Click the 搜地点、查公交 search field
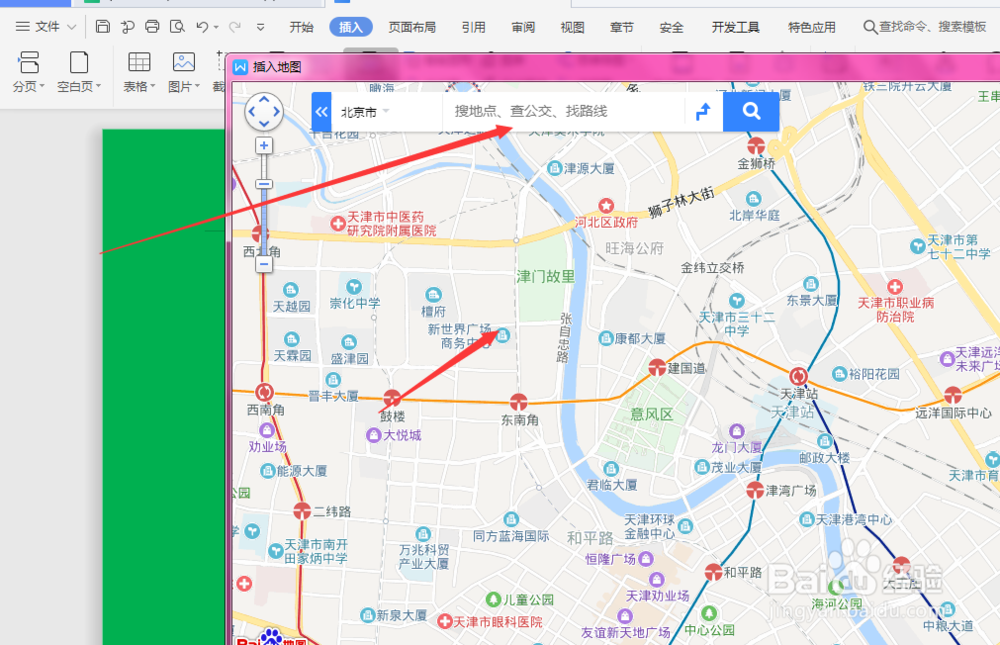 pyautogui.click(x=563, y=112)
